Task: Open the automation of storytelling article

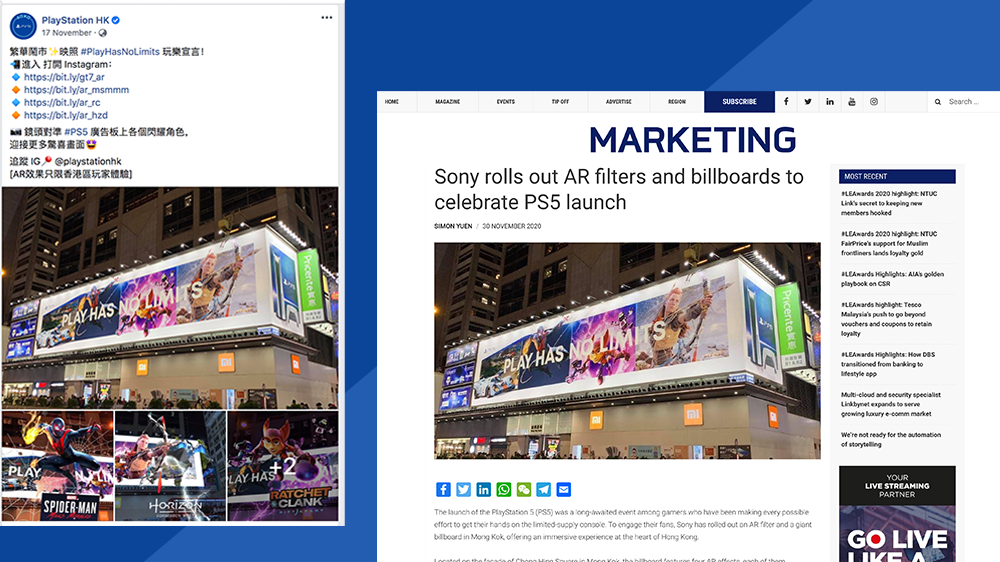Action: [x=891, y=440]
